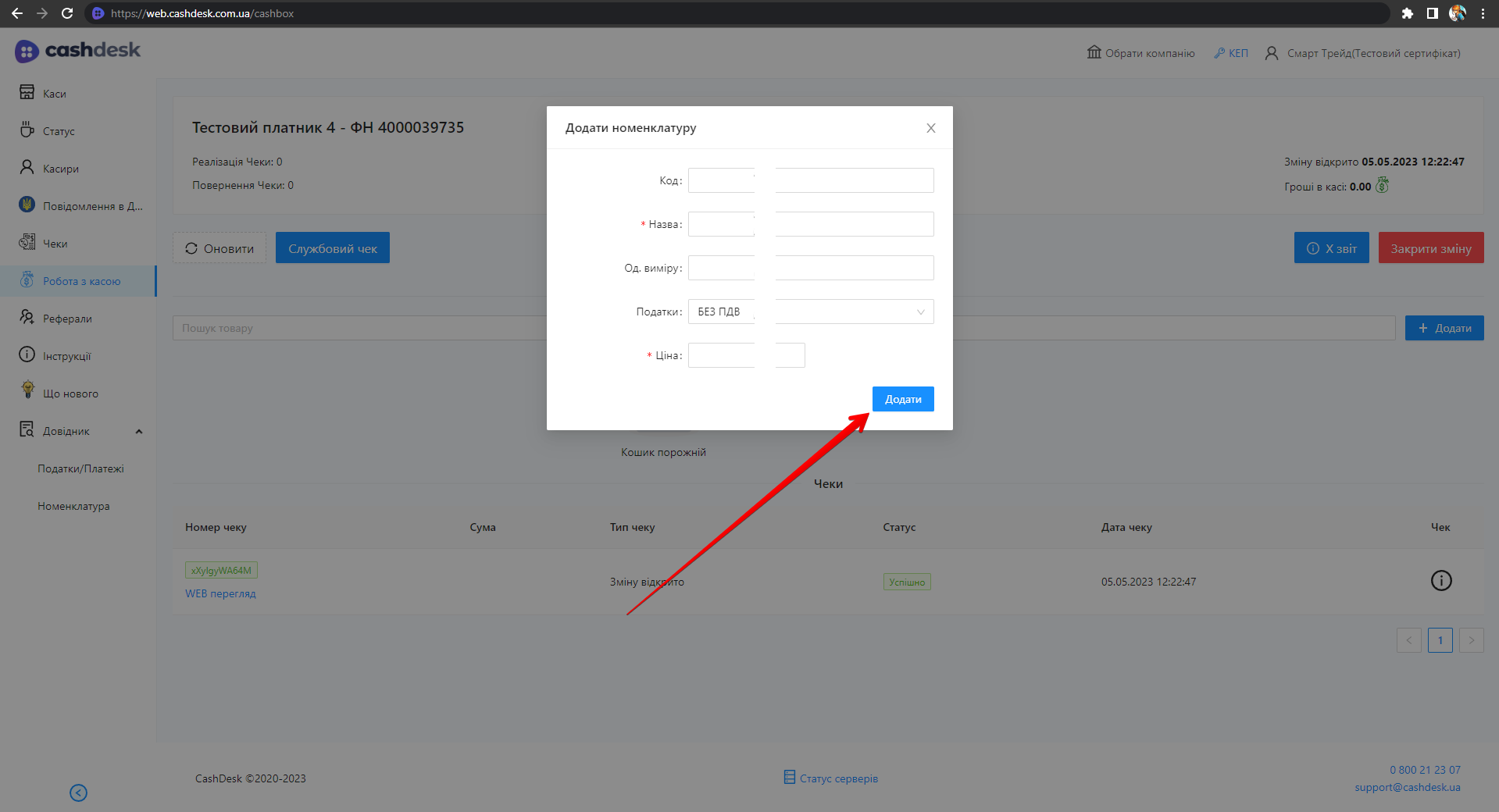The width and height of the screenshot is (1499, 812).
Task: Collapse the Довідник sidebar section
Action: pos(139,431)
